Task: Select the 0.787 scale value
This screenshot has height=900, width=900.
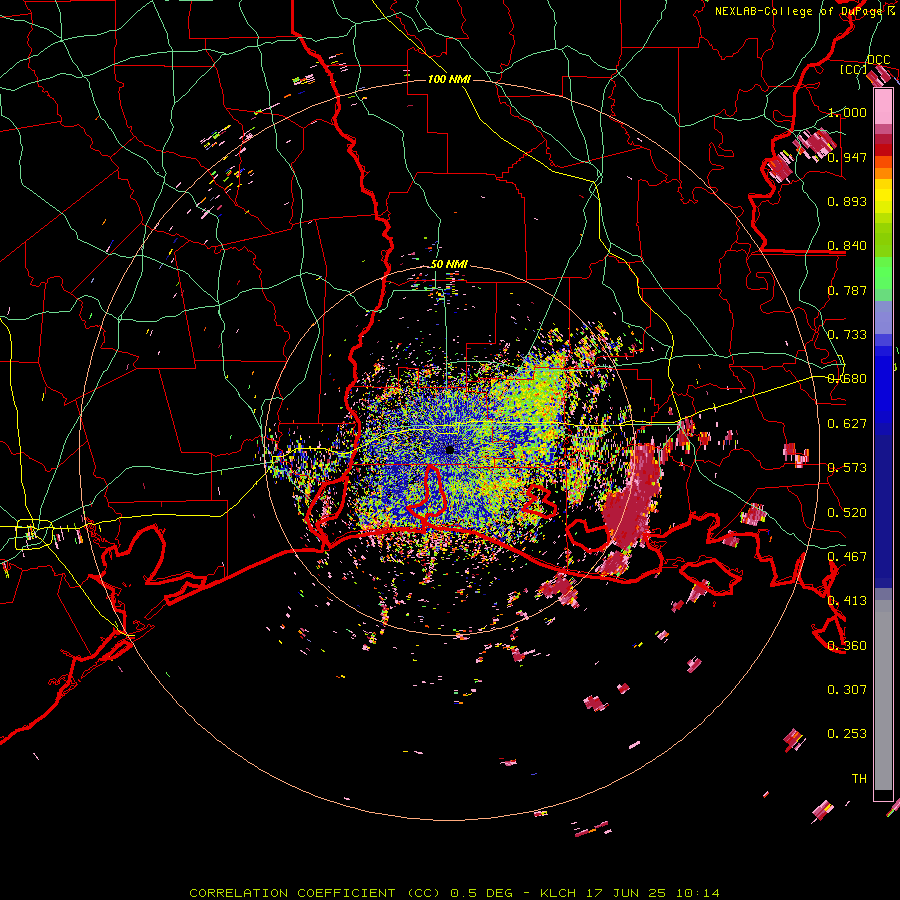Action: point(847,290)
